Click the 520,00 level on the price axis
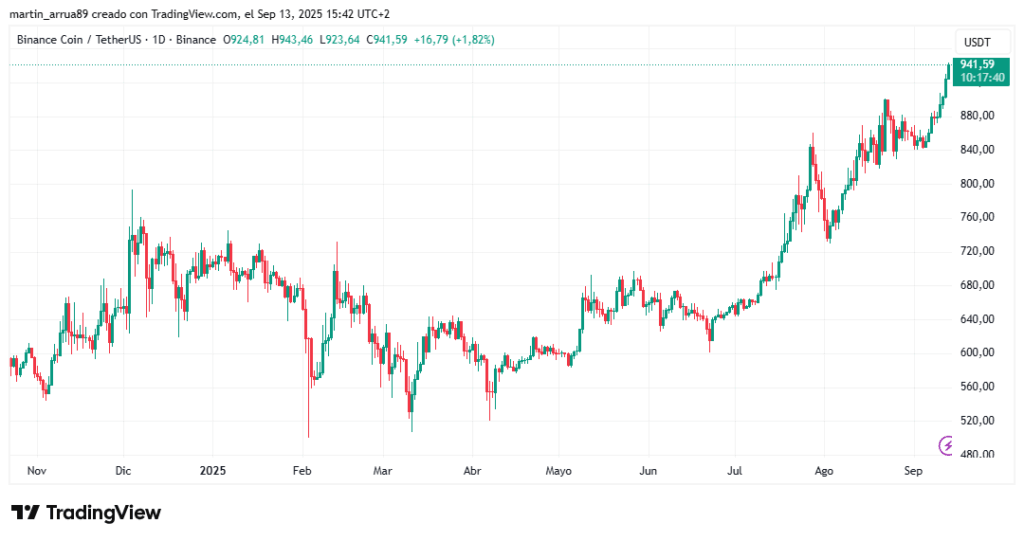The height and width of the screenshot is (541, 1024). [x=976, y=420]
